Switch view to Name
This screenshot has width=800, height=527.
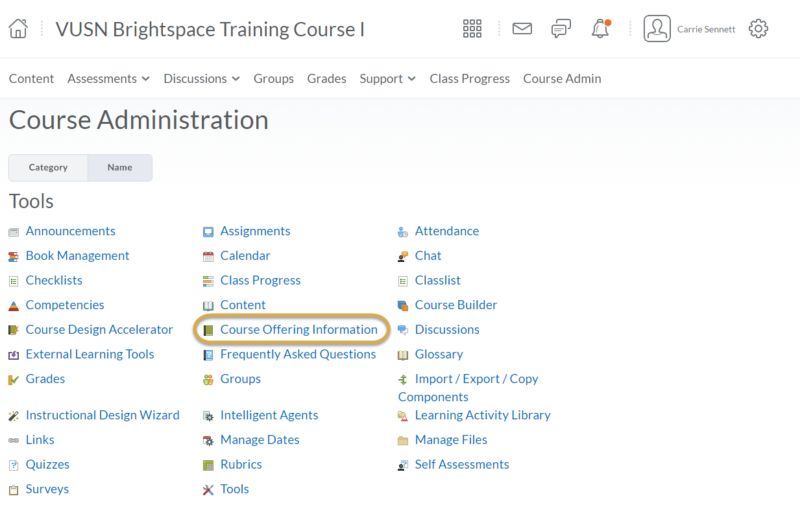120,167
